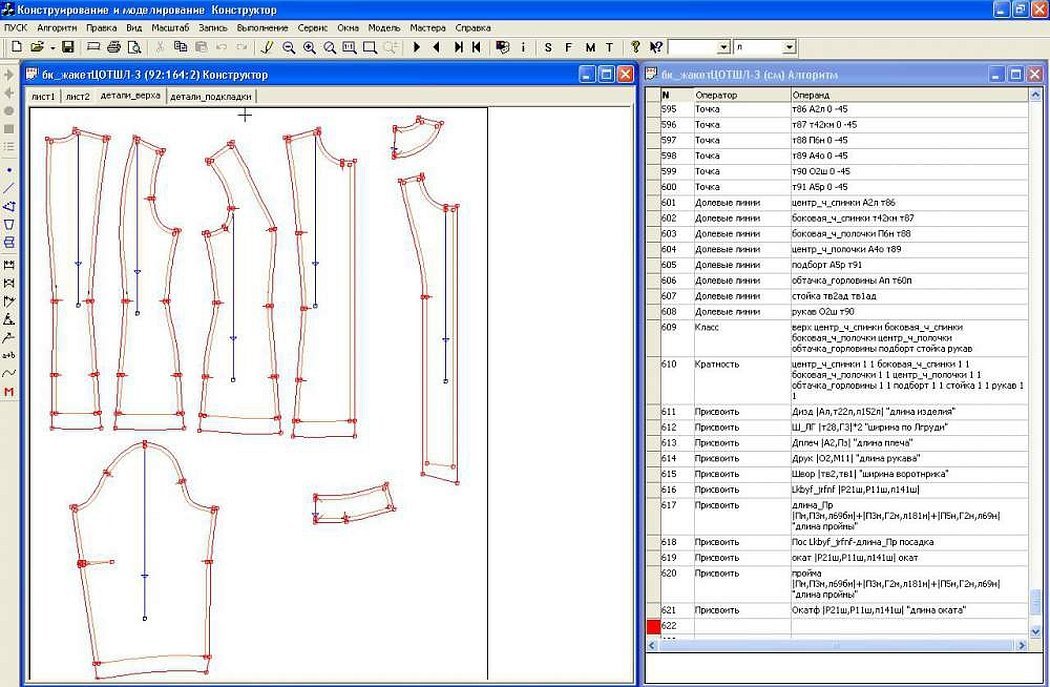Click the Zoom to window rectangle icon
This screenshot has height=687, width=1050.
pyautogui.click(x=370, y=47)
